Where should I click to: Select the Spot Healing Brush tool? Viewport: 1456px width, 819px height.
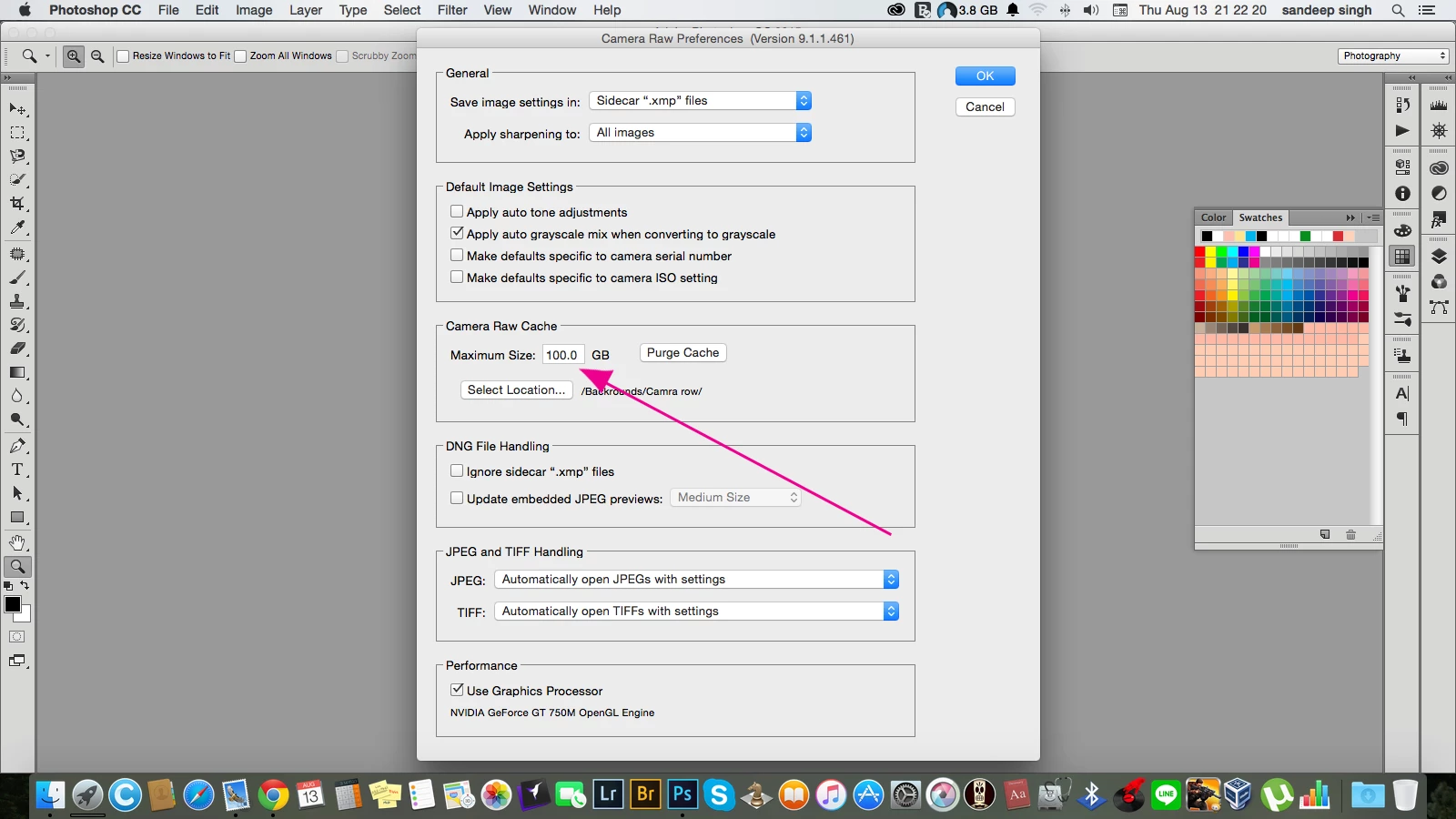coord(17,254)
